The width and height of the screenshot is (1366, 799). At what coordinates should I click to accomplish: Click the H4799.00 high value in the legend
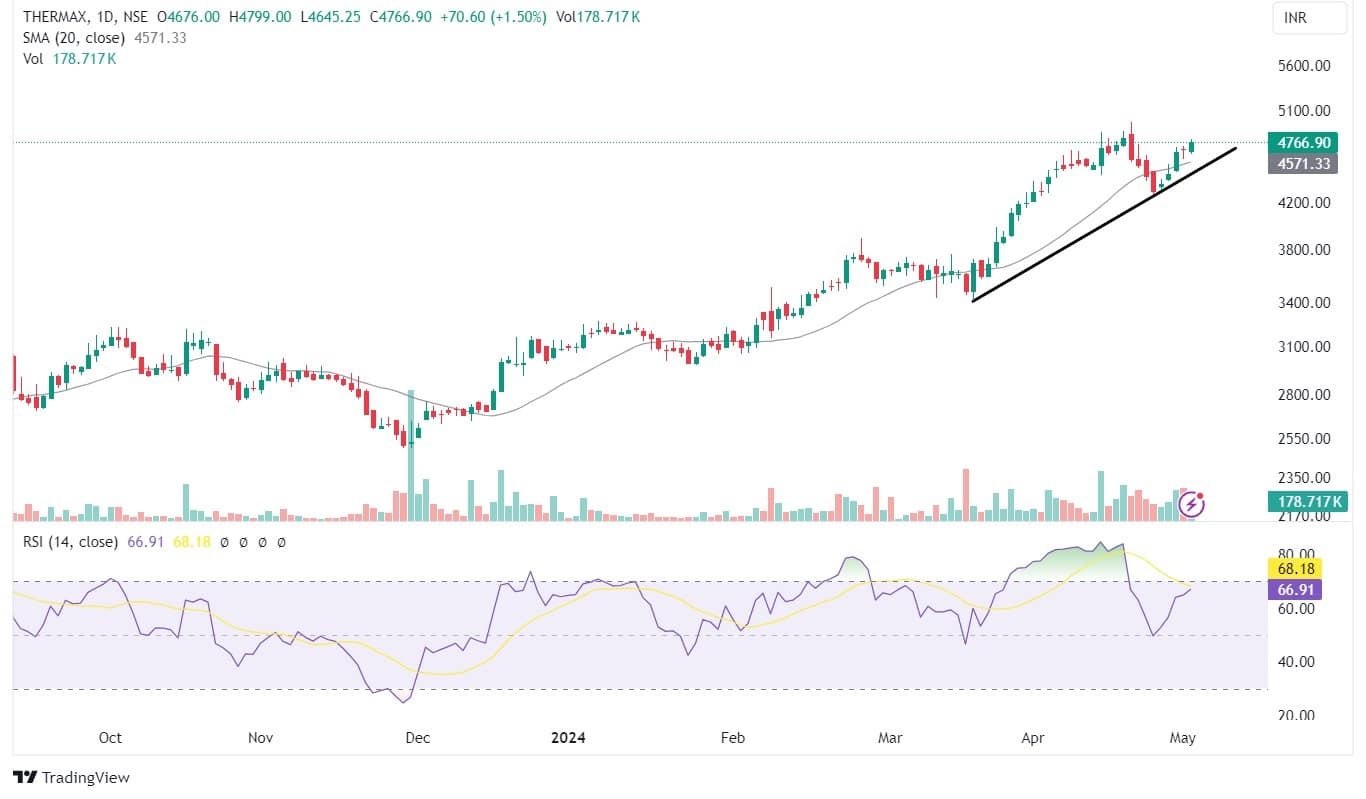coord(260,17)
